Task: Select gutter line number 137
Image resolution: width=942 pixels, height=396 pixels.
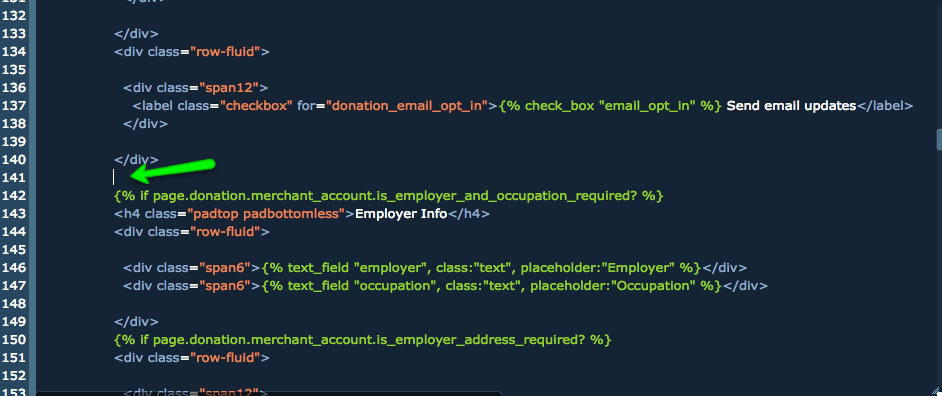Action: pos(14,106)
